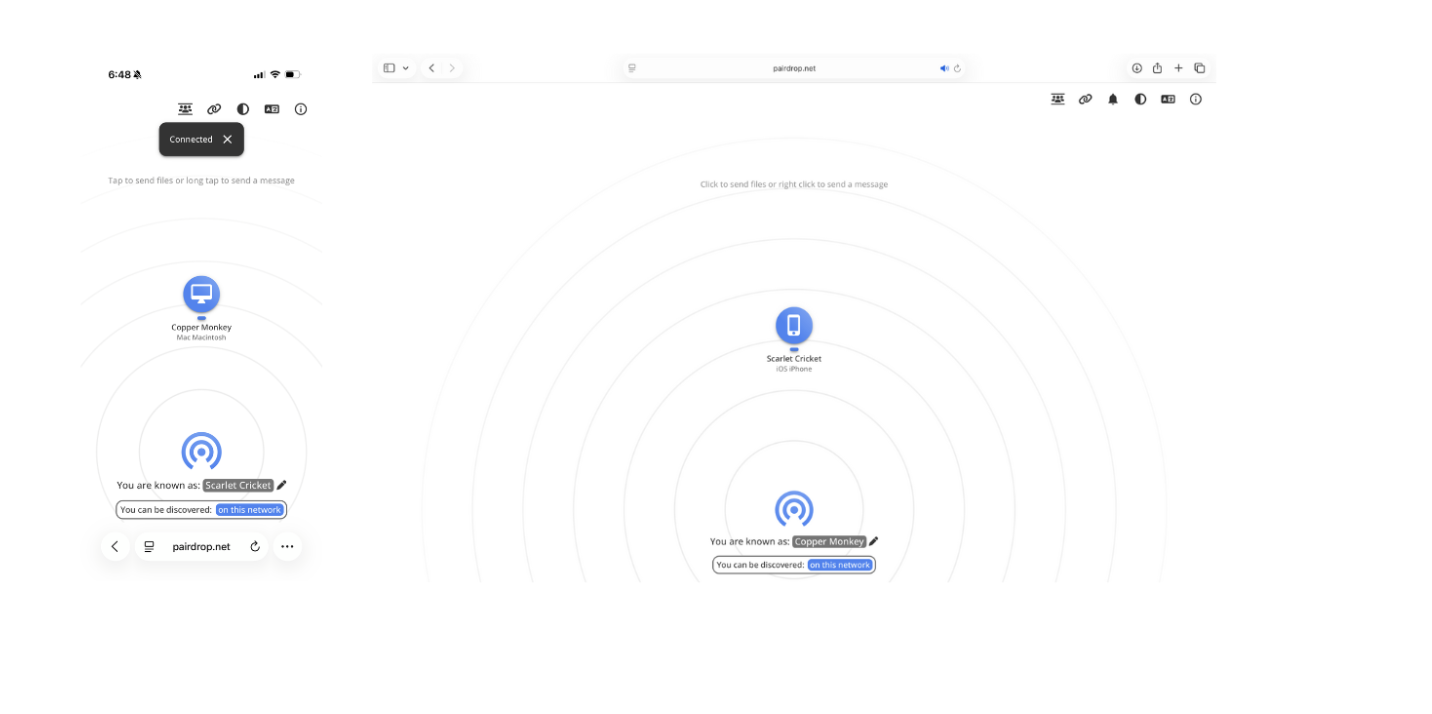Click the pair device link icon on desktop
Screen dimensions: 1432x714
pyautogui.click(x=1085, y=99)
